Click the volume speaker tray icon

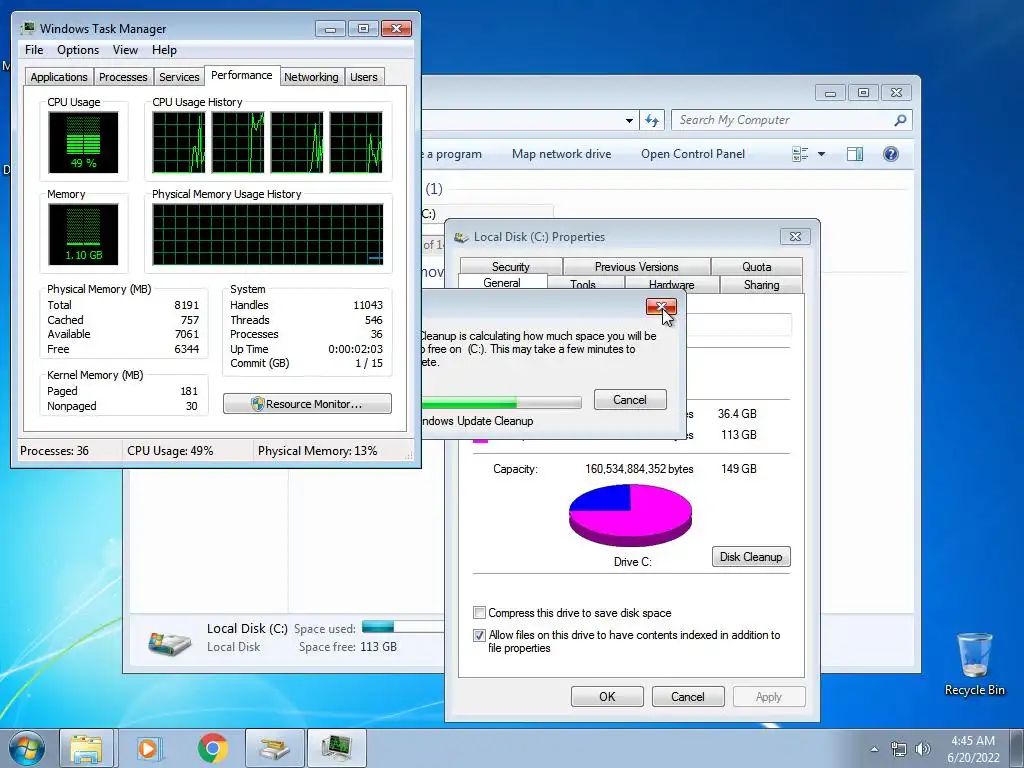pyautogui.click(x=923, y=748)
